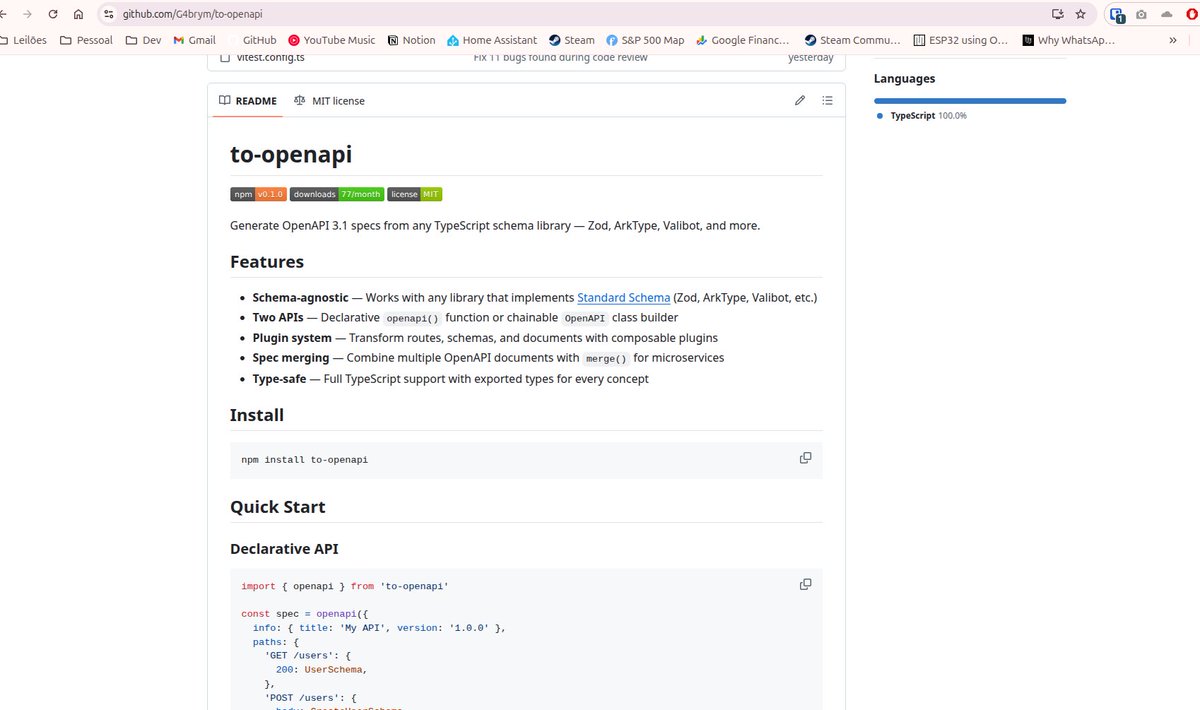Bookmark this page with the star icon
Screen dimensions: 1200x710
pyautogui.click(x=1080, y=14)
